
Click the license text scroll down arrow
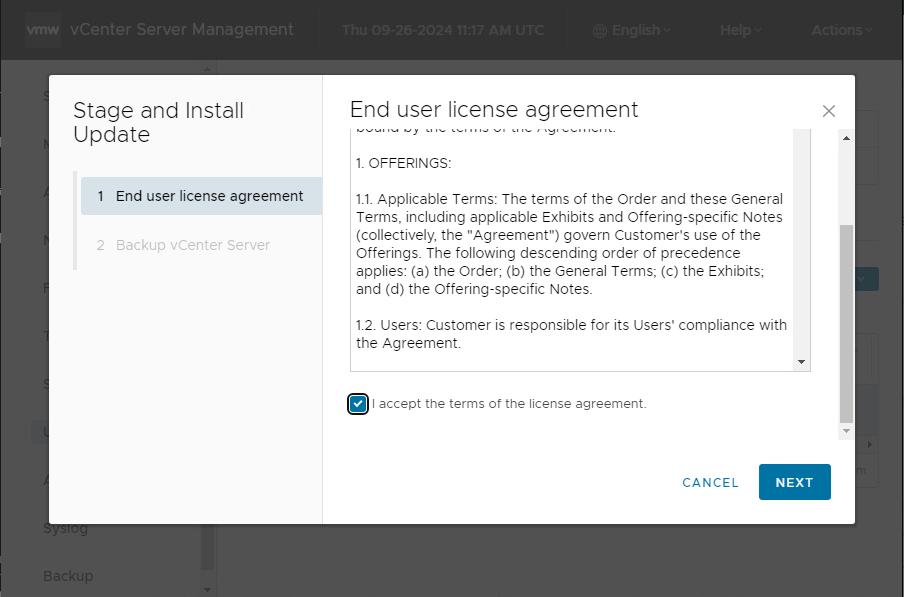[801, 362]
